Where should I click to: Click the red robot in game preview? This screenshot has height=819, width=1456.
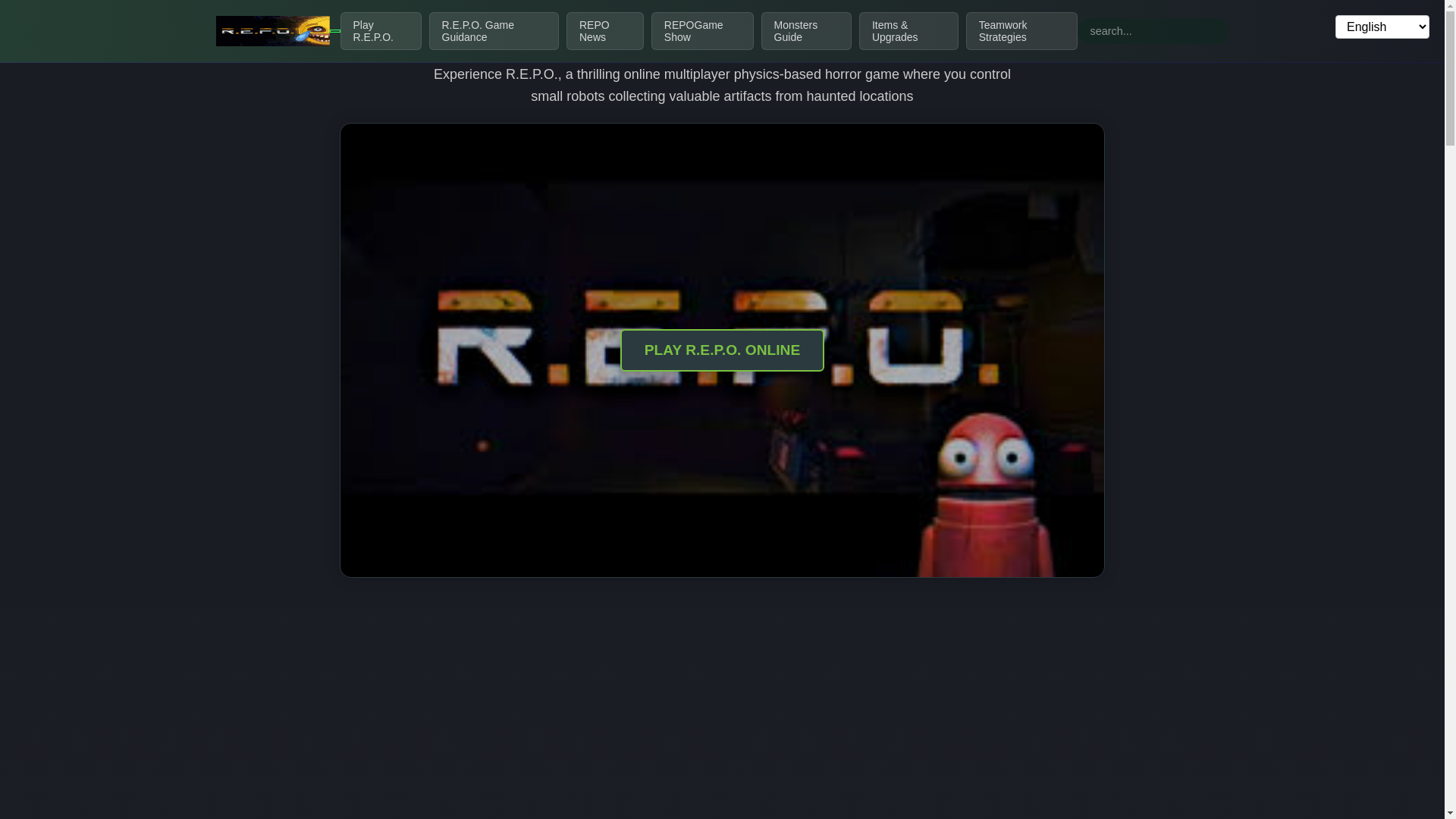(986, 494)
